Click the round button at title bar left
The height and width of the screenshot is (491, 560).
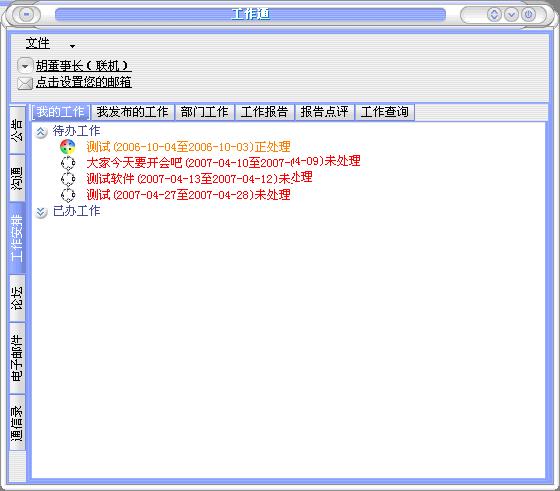click(26, 15)
